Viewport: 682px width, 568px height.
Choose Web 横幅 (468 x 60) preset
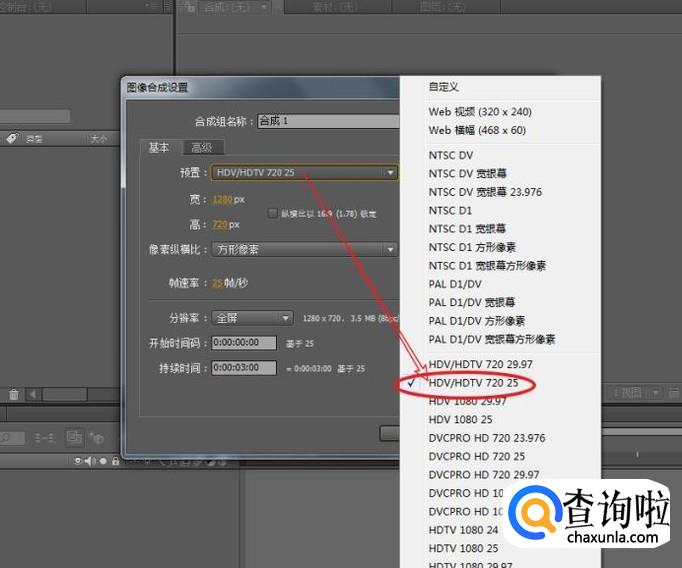point(477,130)
